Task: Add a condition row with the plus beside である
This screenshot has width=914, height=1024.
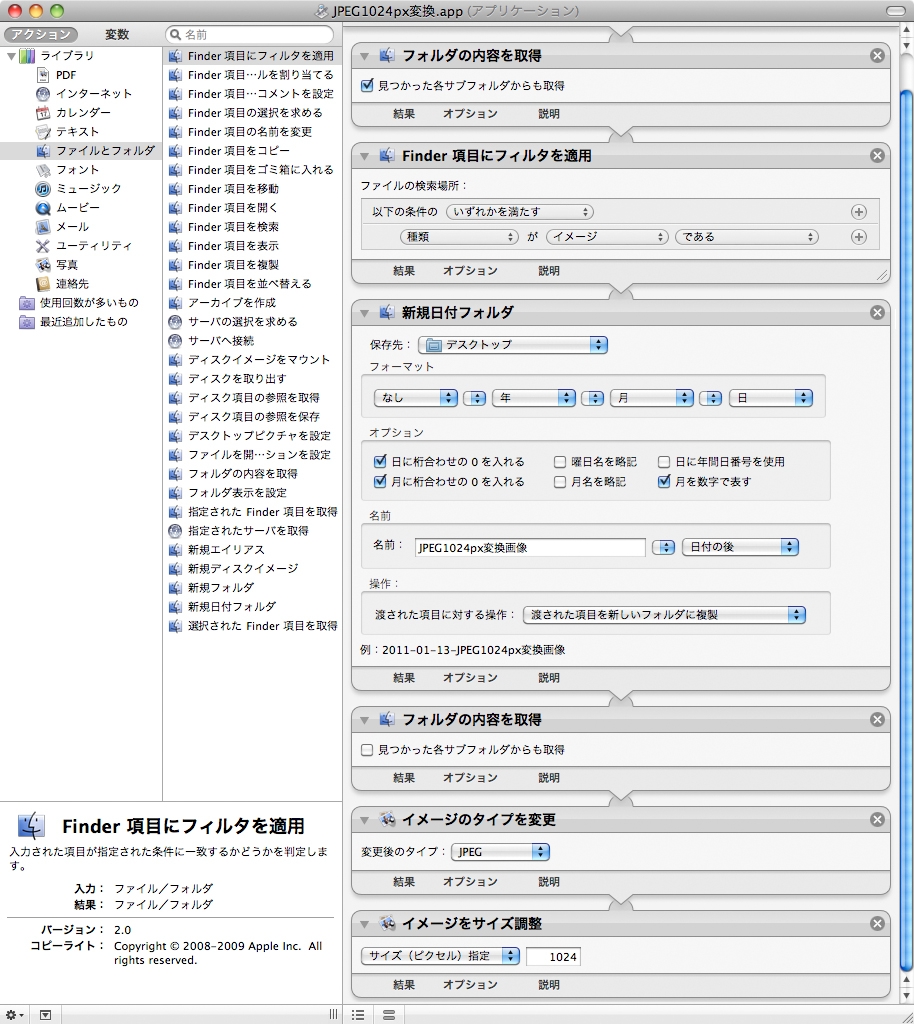Action: coord(859,237)
